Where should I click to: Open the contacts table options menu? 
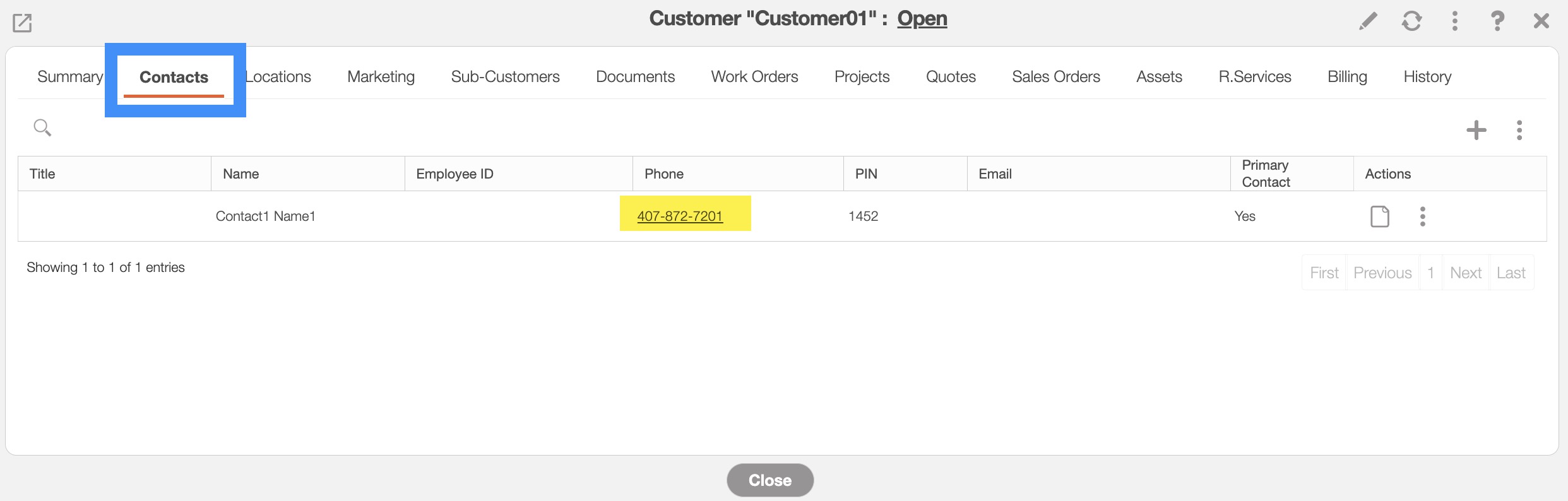click(x=1519, y=130)
